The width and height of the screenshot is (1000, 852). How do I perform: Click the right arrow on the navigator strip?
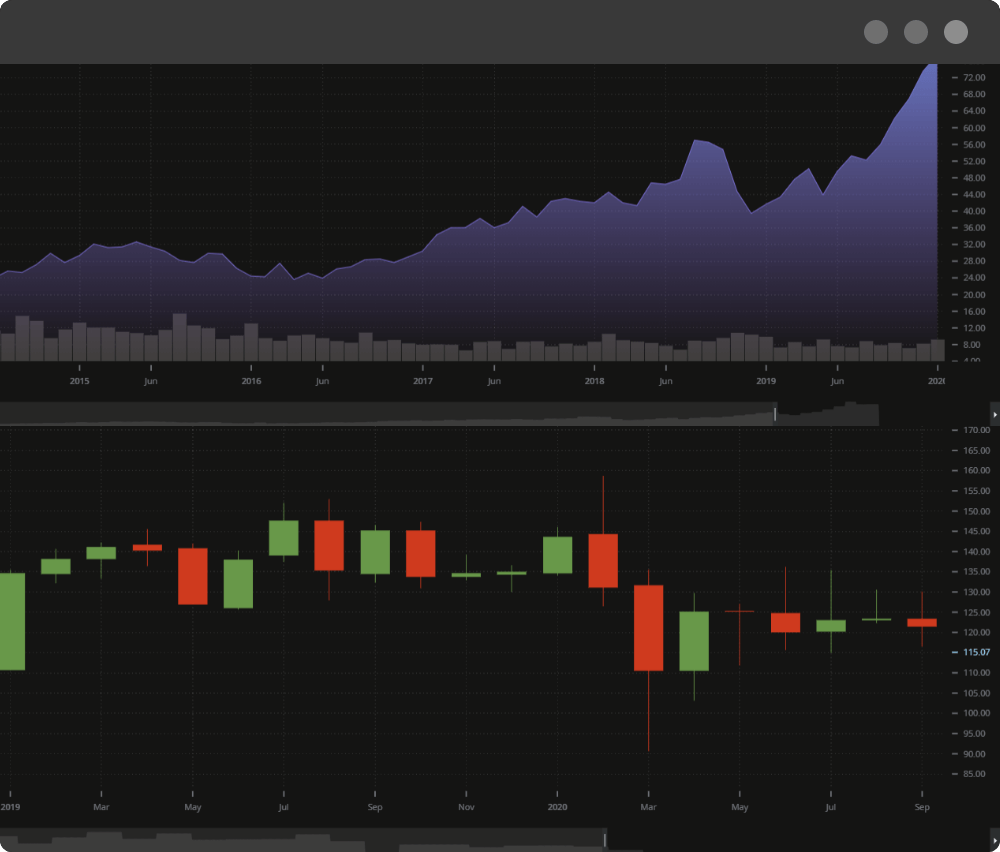(994, 414)
